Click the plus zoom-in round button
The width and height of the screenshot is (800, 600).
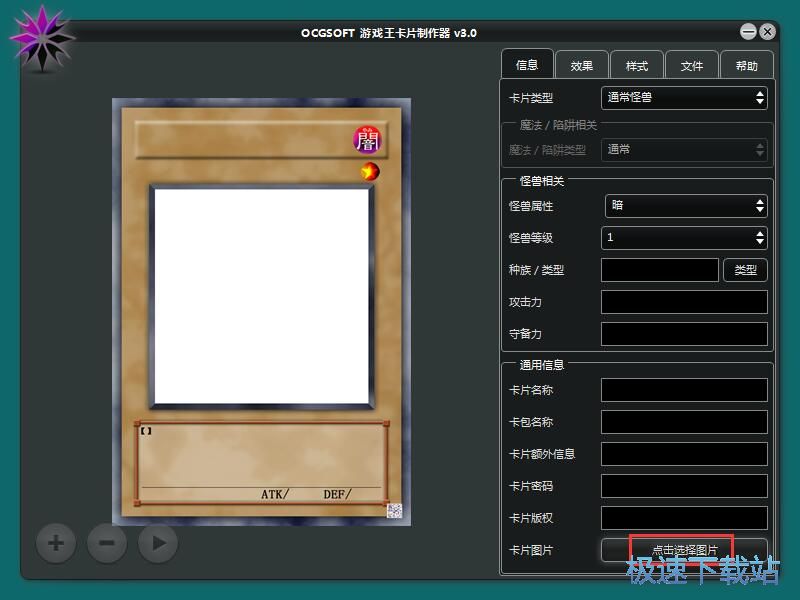[x=56, y=543]
